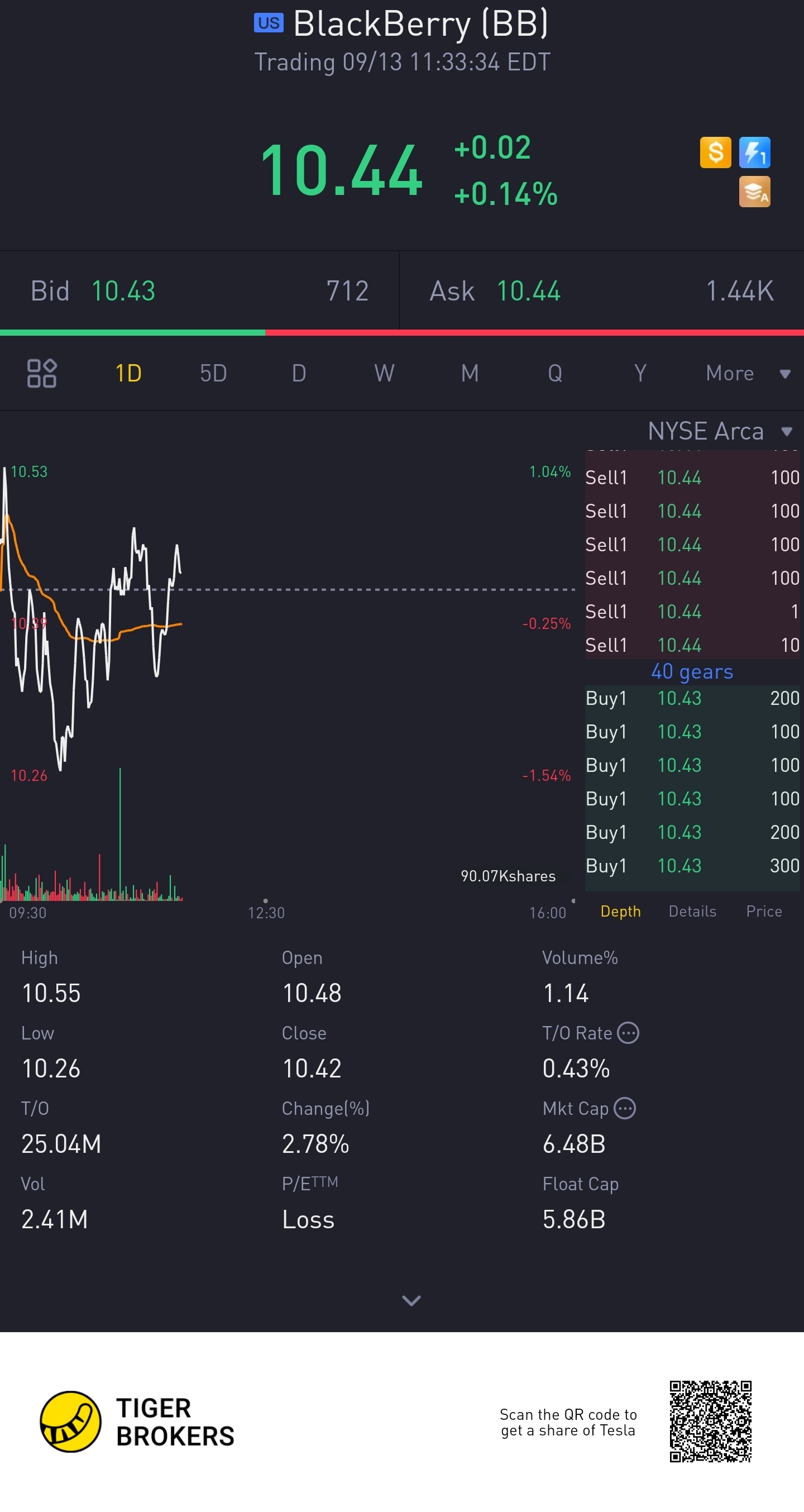Tap the Bid 10.43 quote
Screen dimensions: 804x1512
pyautogui.click(x=199, y=291)
